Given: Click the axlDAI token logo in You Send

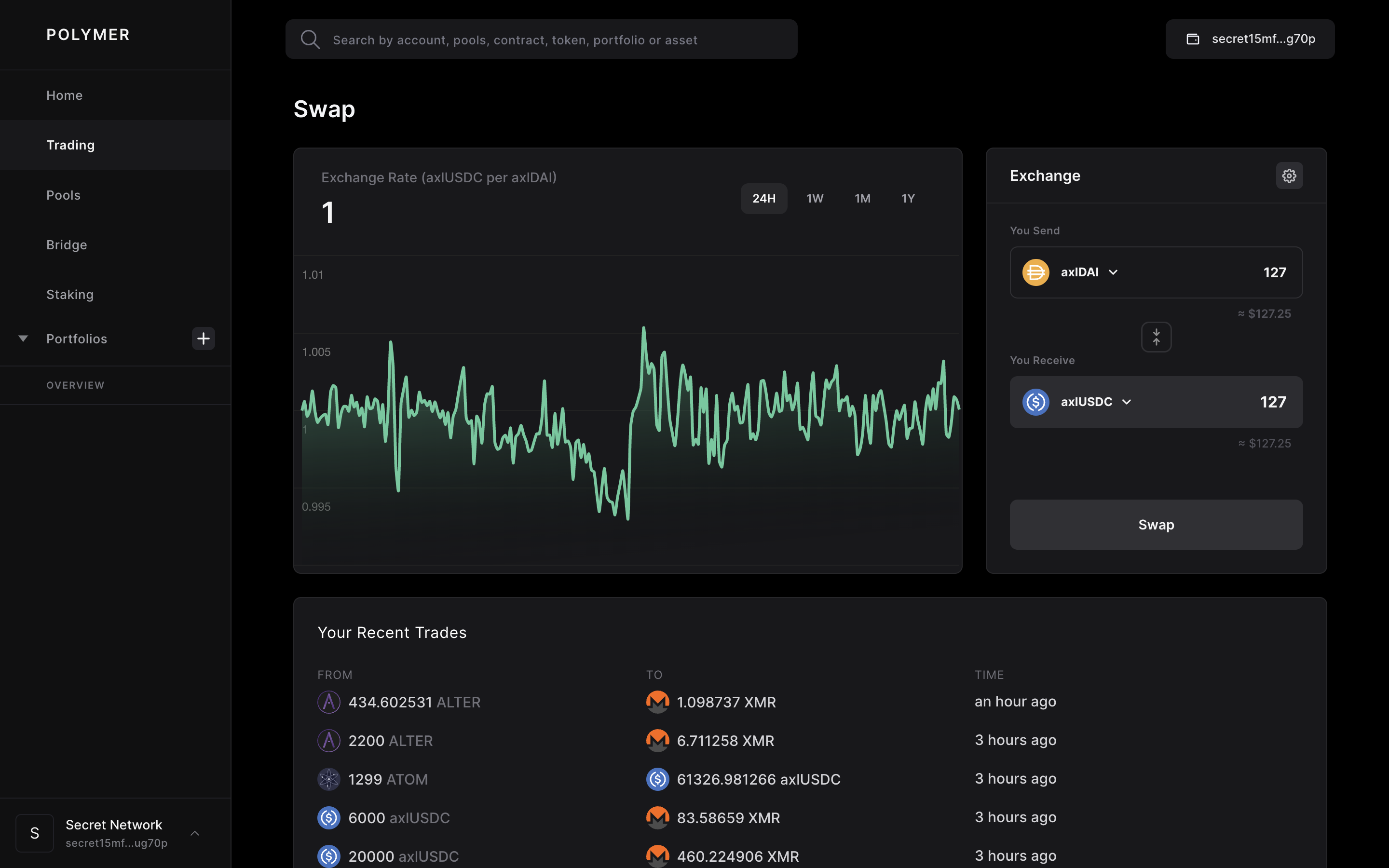Looking at the screenshot, I should (1035, 272).
